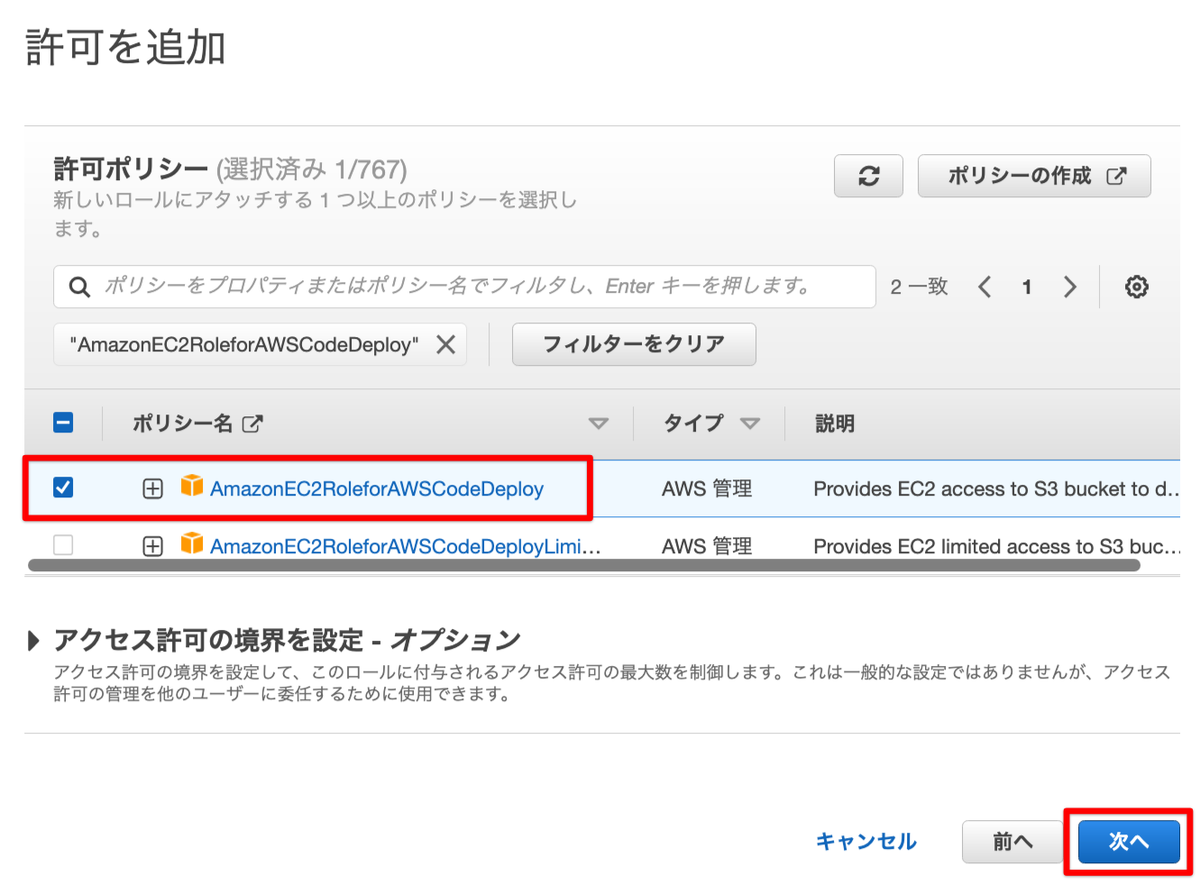
Task: Click フィルターをクリア button
Action: 634,345
